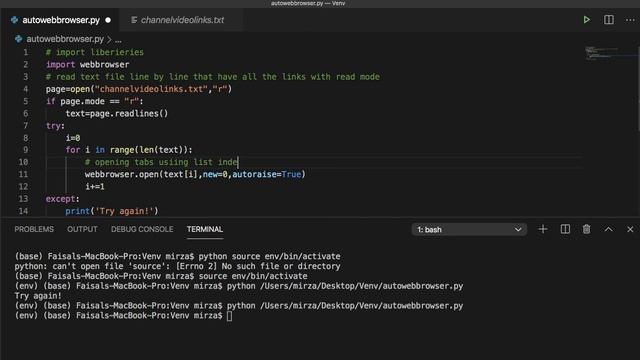
Task: Click the terminal input cursor at the last prompt
Action: click(x=229, y=316)
